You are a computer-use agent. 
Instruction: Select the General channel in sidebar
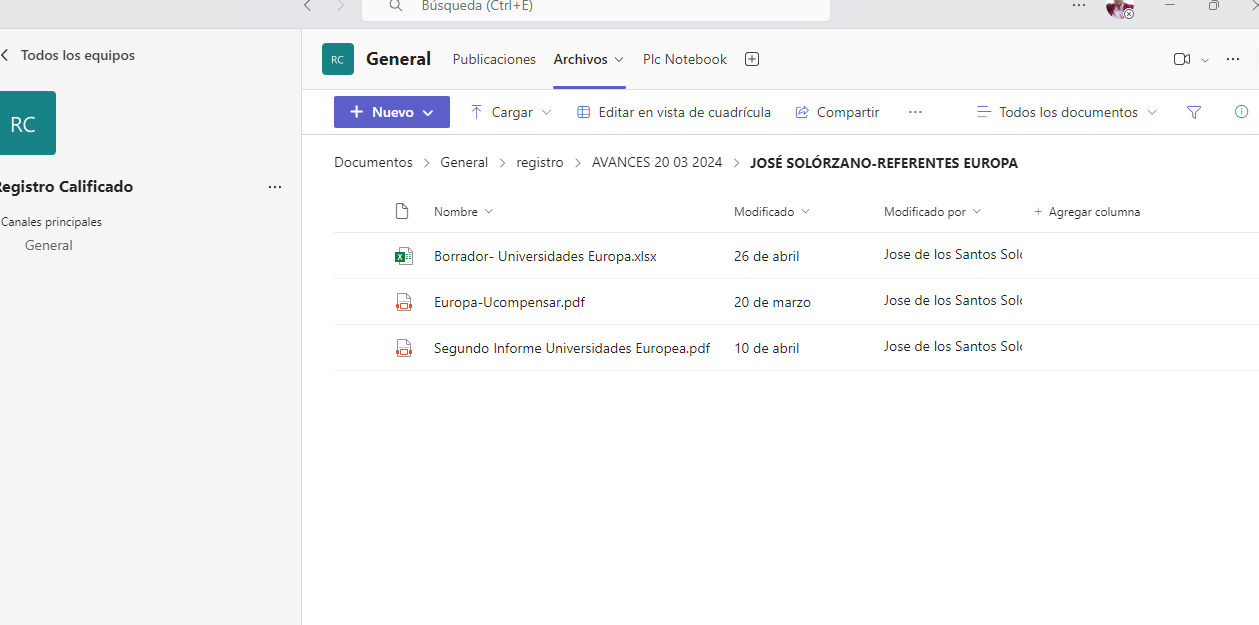click(x=49, y=245)
